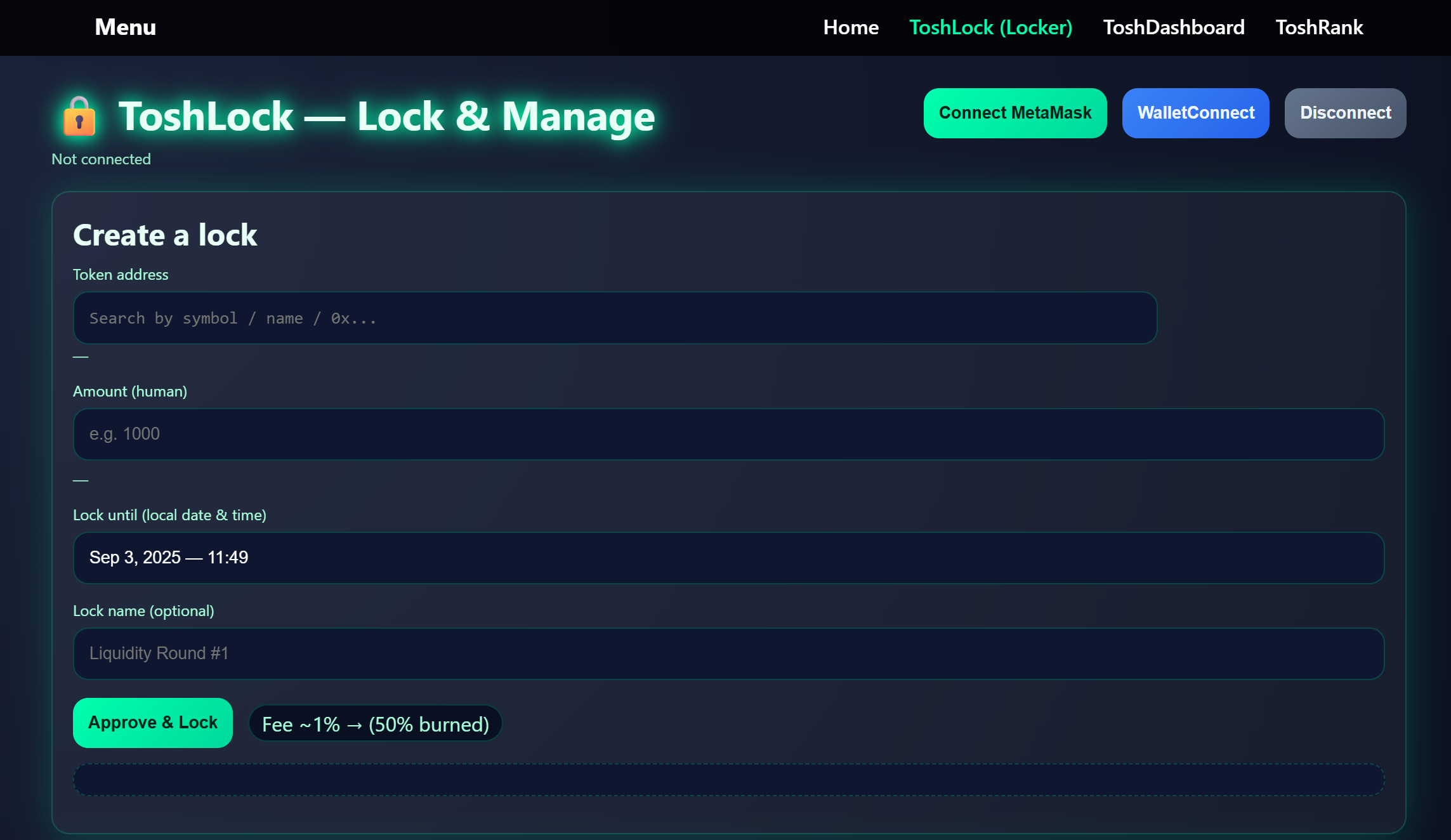1451x840 pixels.
Task: Navigate to ToshRank
Action: (1318, 27)
